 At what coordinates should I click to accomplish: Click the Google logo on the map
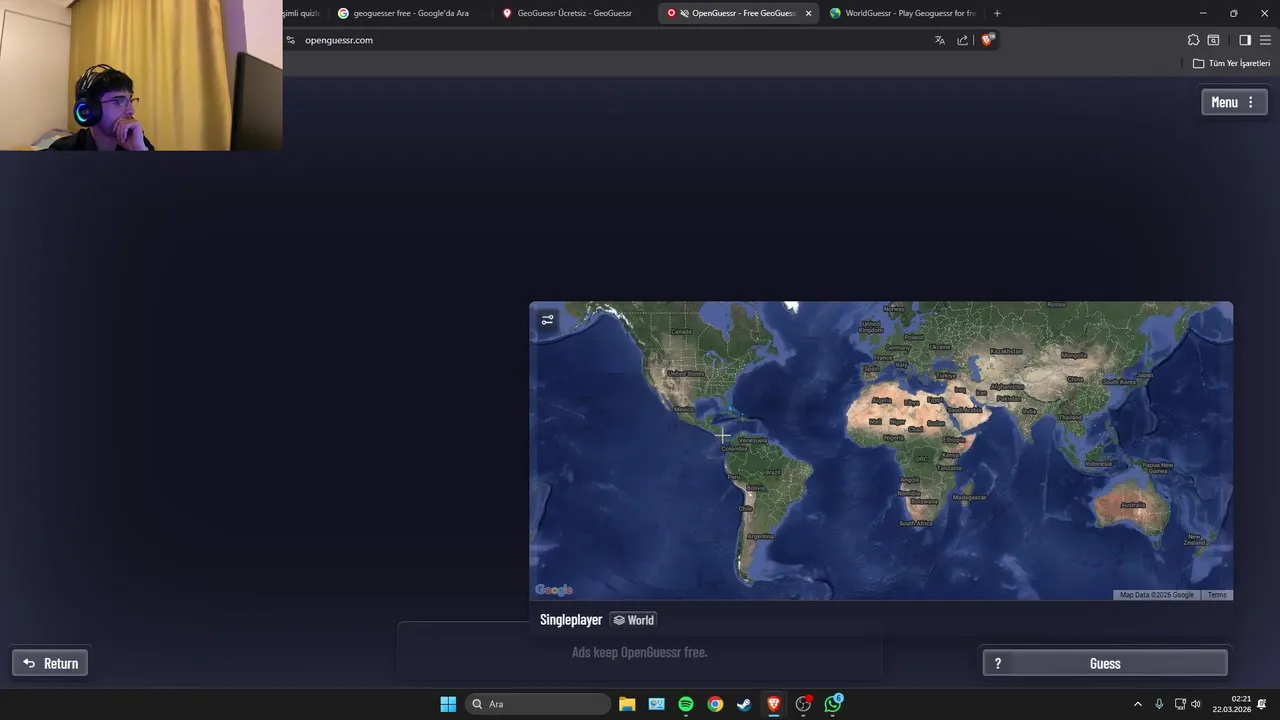pos(554,590)
